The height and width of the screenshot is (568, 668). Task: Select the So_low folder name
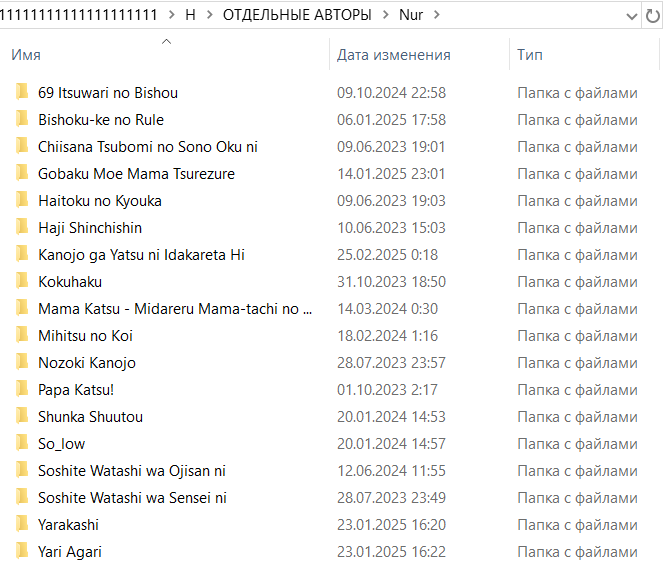[x=61, y=444]
